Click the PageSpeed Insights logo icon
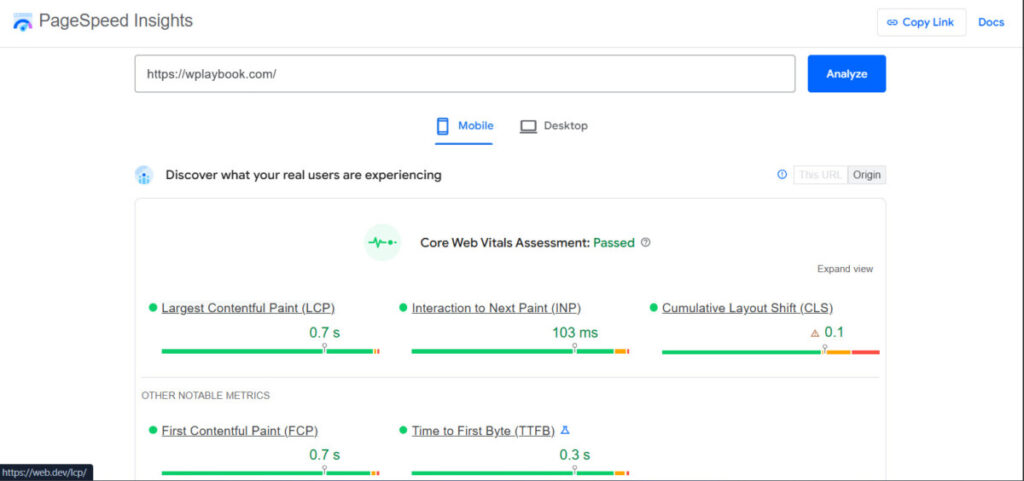This screenshot has height=481, width=1024. 22,22
